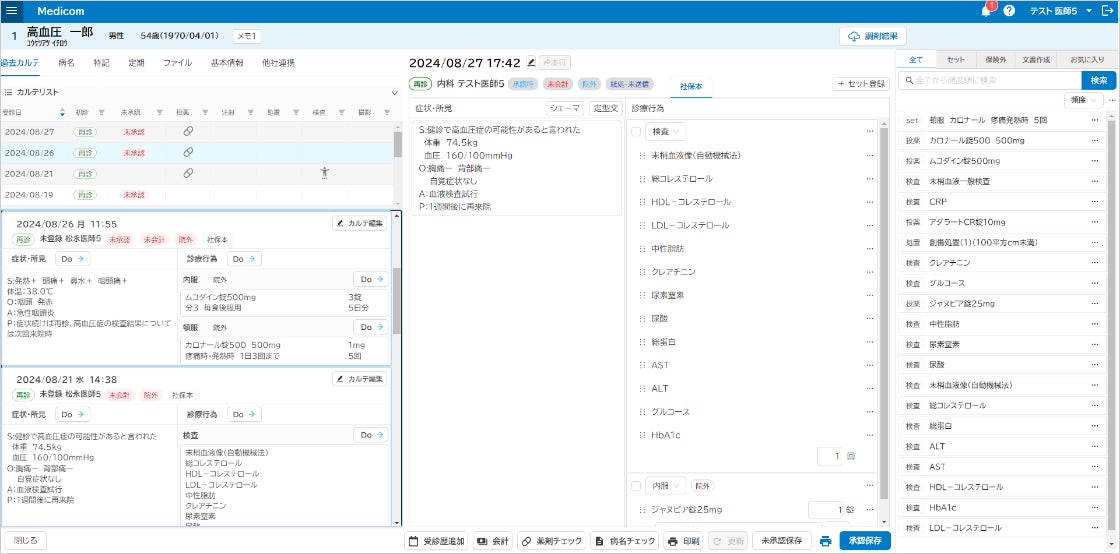Click the 会計 button
This screenshot has width=1120, height=554.
pyautogui.click(x=493, y=541)
